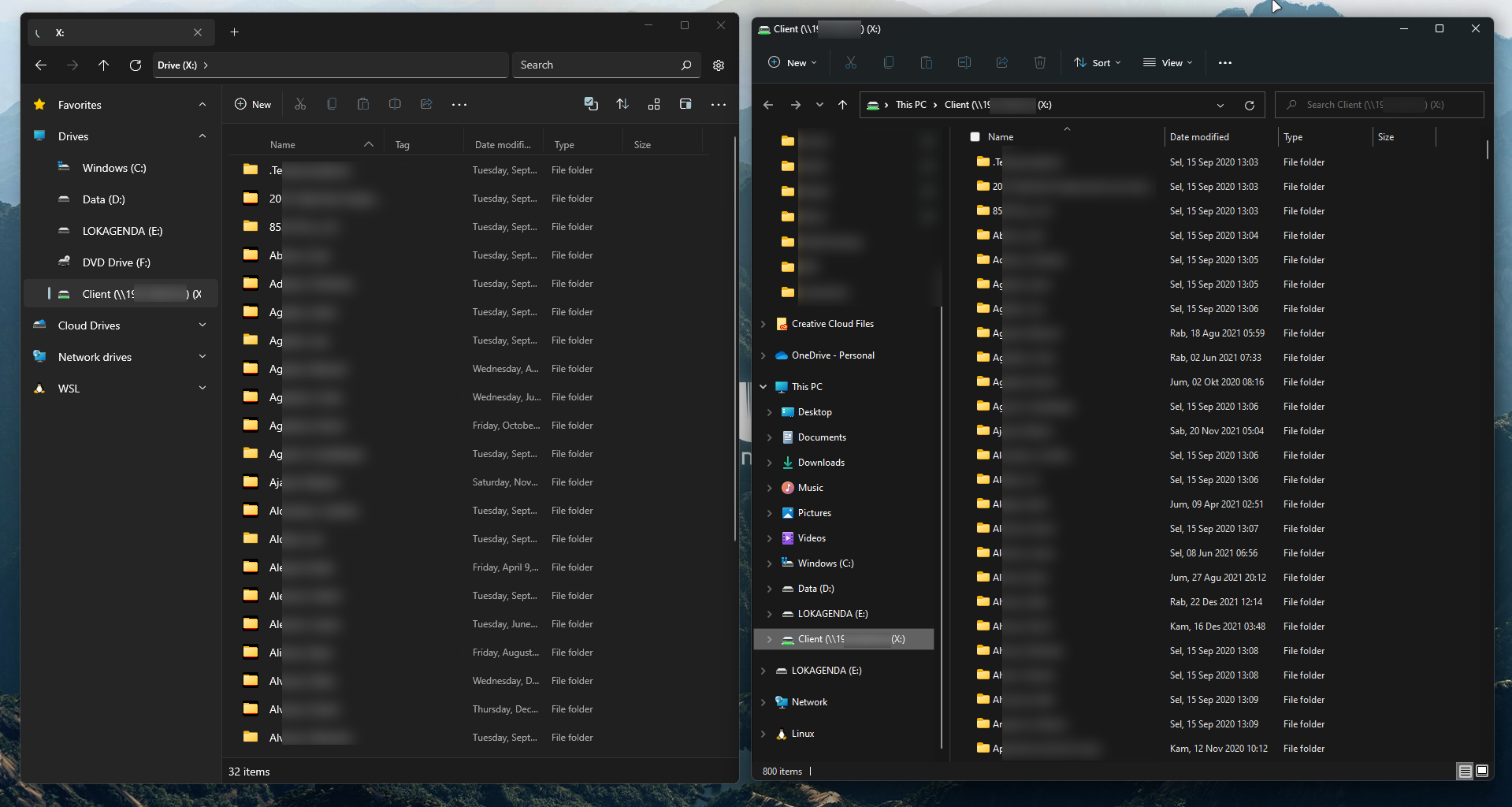Expand Network drives in the Files sidebar

(x=202, y=357)
